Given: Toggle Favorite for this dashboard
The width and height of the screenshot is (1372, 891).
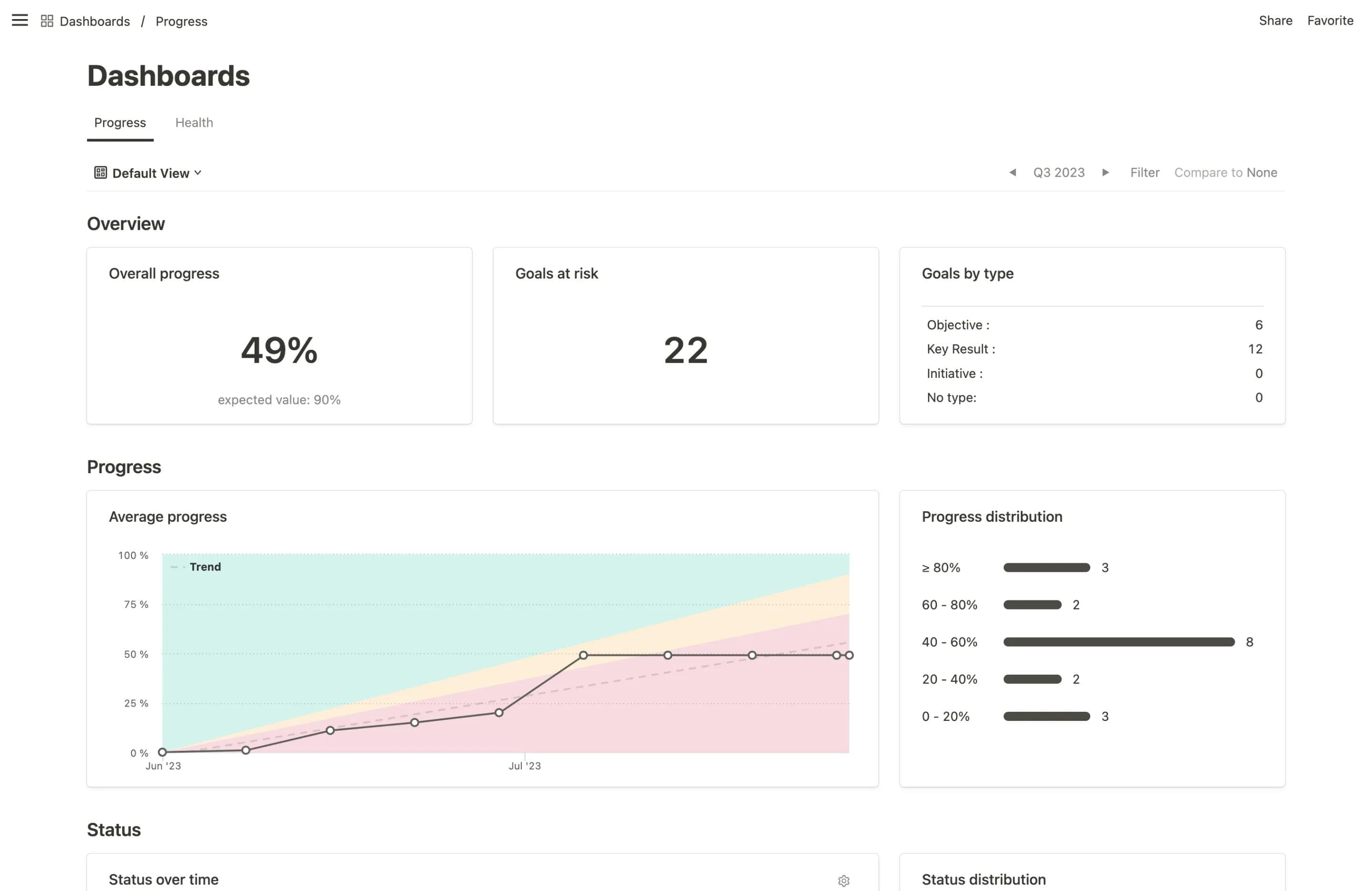Looking at the screenshot, I should pos(1329,20).
